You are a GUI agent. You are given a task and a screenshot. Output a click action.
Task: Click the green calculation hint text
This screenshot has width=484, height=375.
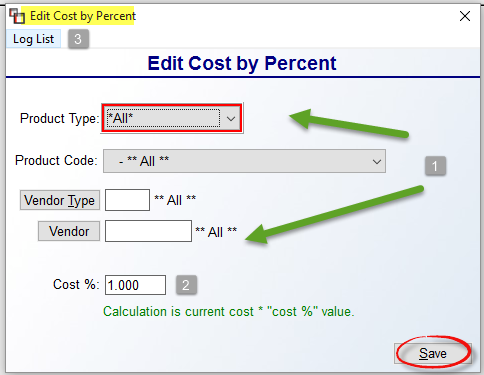pos(229,312)
